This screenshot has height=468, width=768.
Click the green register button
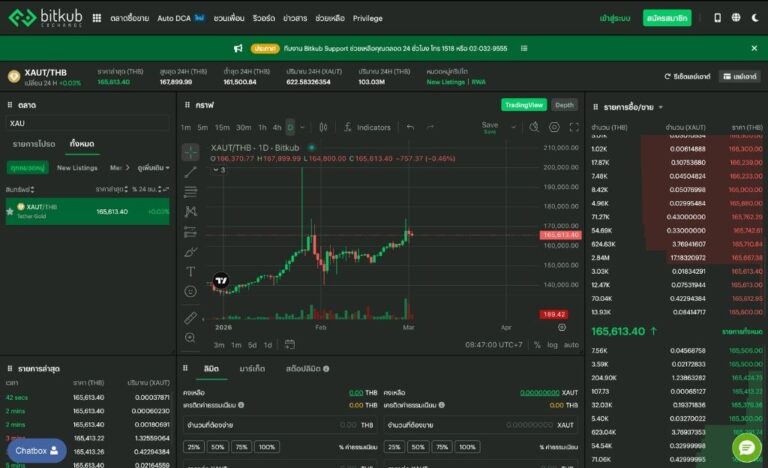[667, 18]
